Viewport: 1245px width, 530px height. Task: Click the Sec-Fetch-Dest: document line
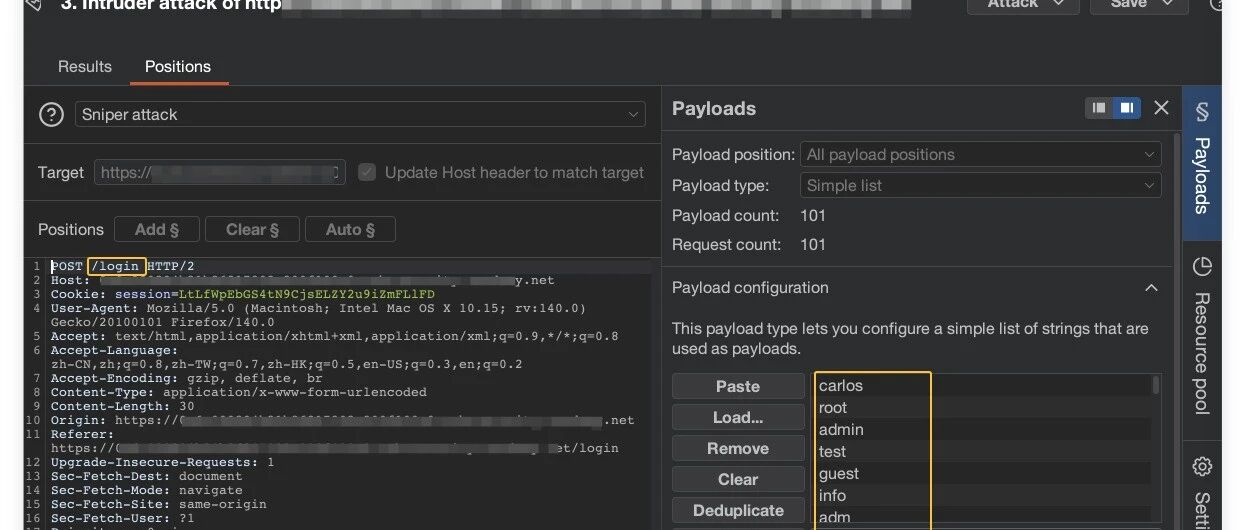(147, 477)
